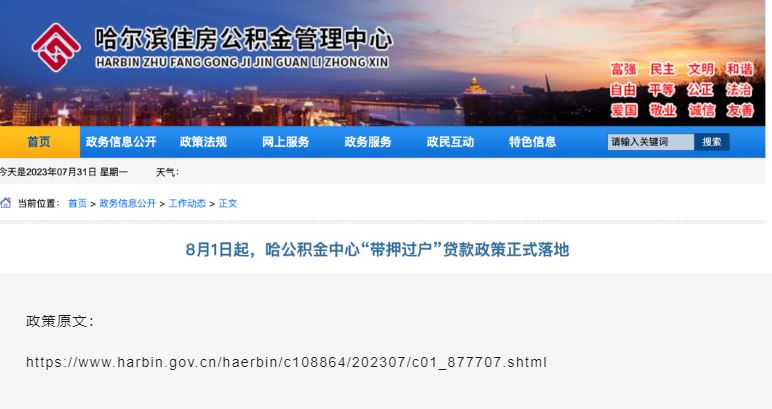Screen dimensions: 772x409
Task: Click the red Harbin housing fund logo
Action: 56,48
